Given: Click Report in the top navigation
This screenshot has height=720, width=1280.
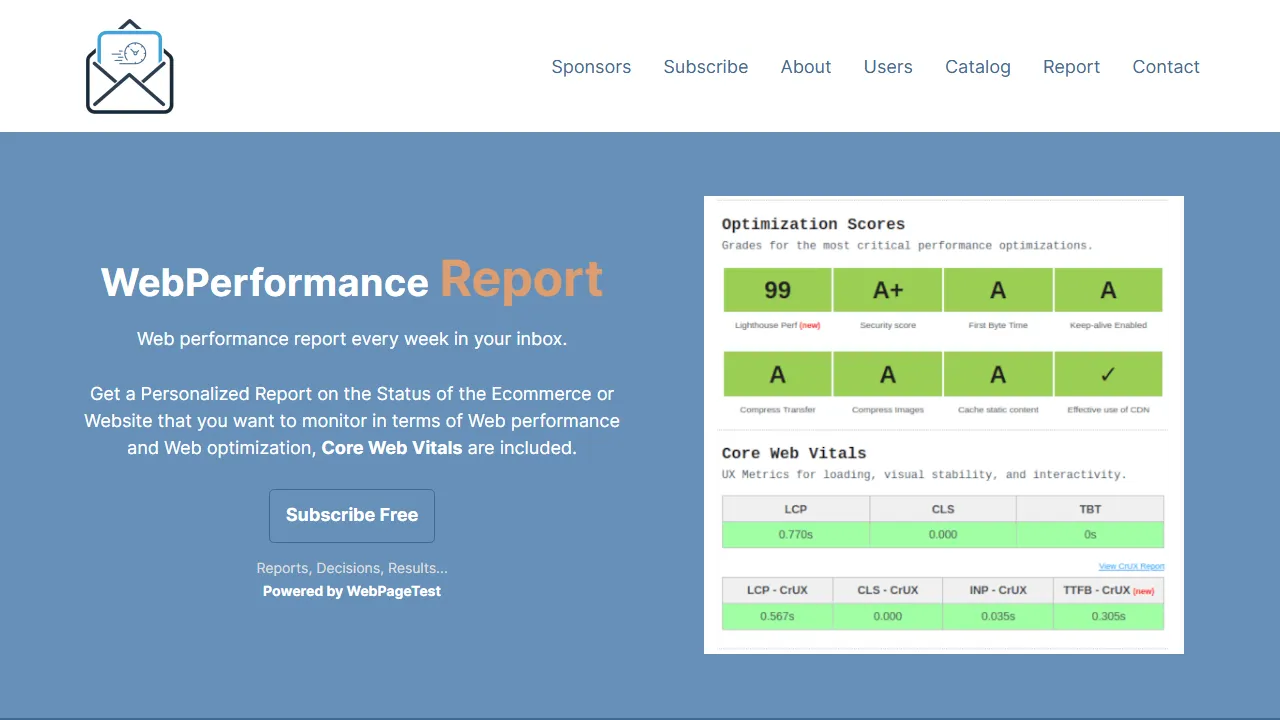Looking at the screenshot, I should pyautogui.click(x=1071, y=66).
